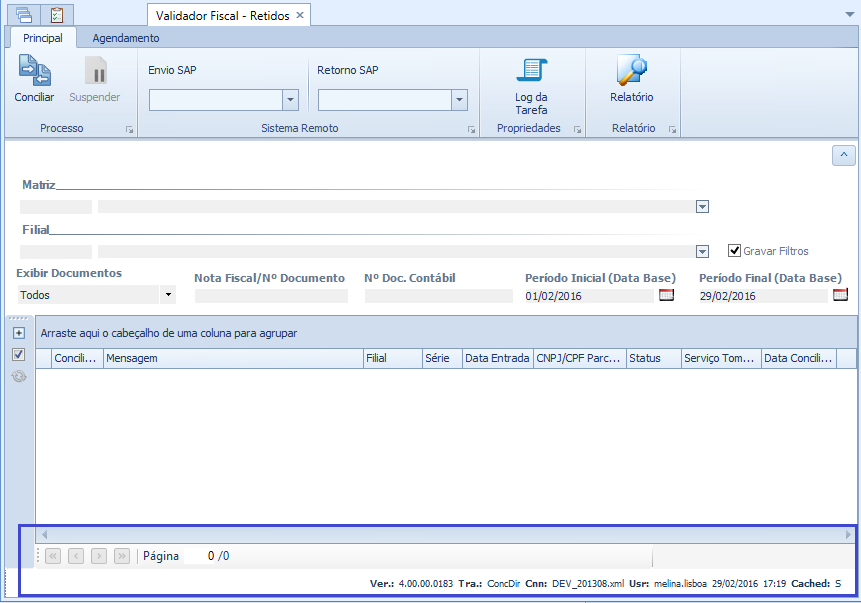Screen dimensions: 861x603
Task: Switch to the Agendamento tab
Action: pyautogui.click(x=125, y=38)
